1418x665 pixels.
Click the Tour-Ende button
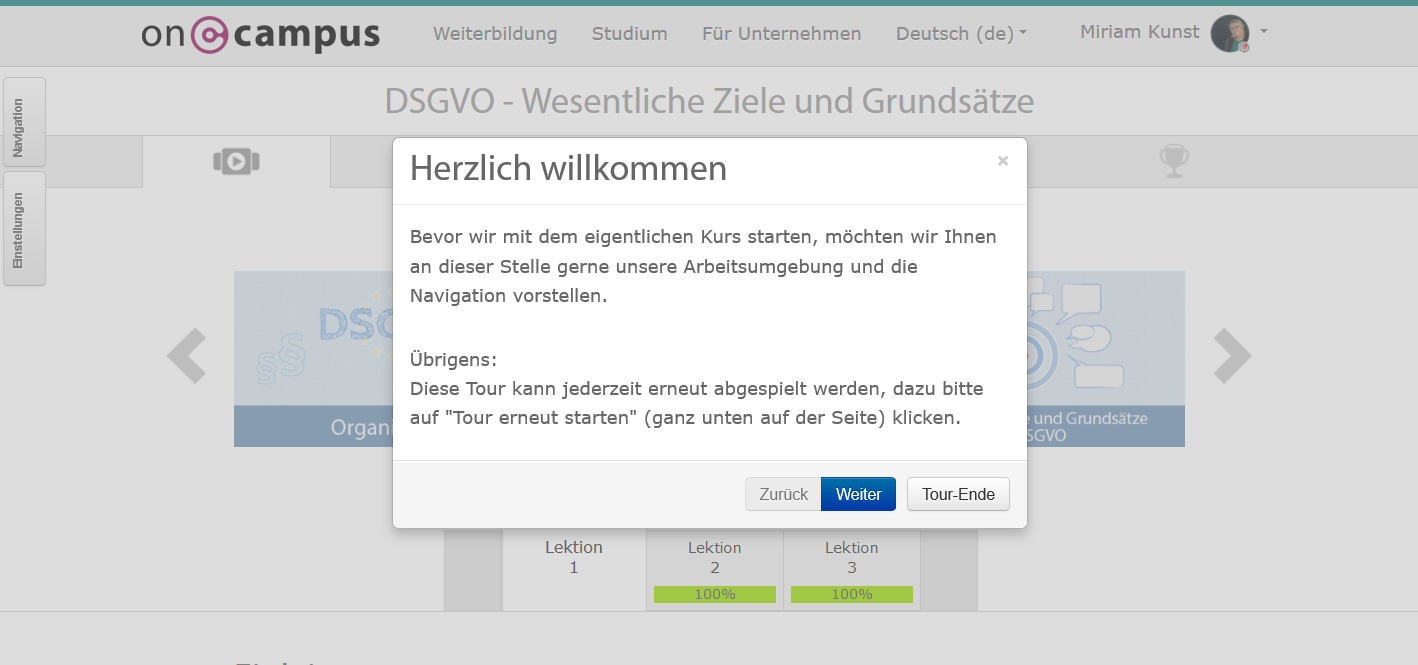957,494
